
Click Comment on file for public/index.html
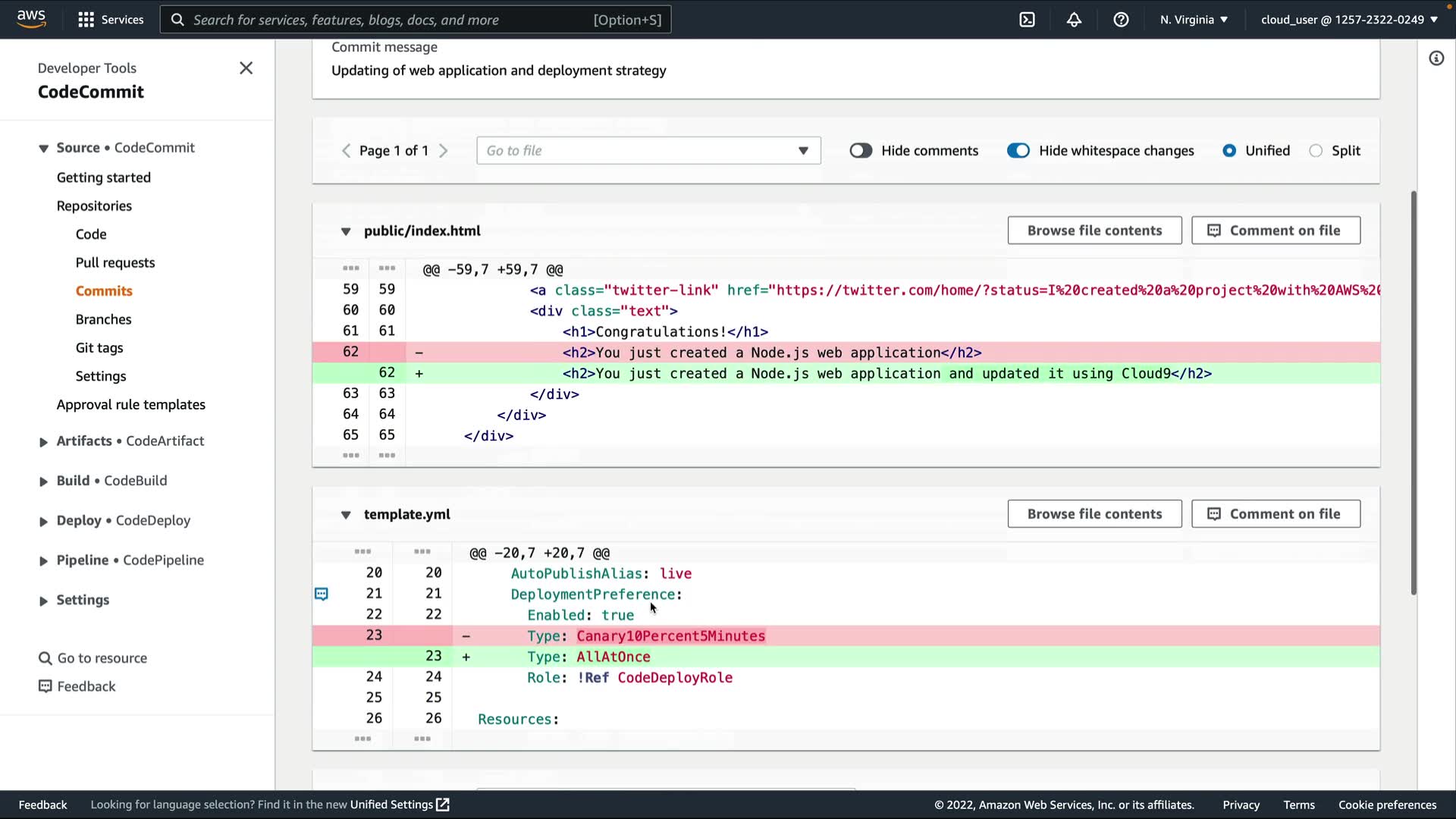coord(1276,231)
